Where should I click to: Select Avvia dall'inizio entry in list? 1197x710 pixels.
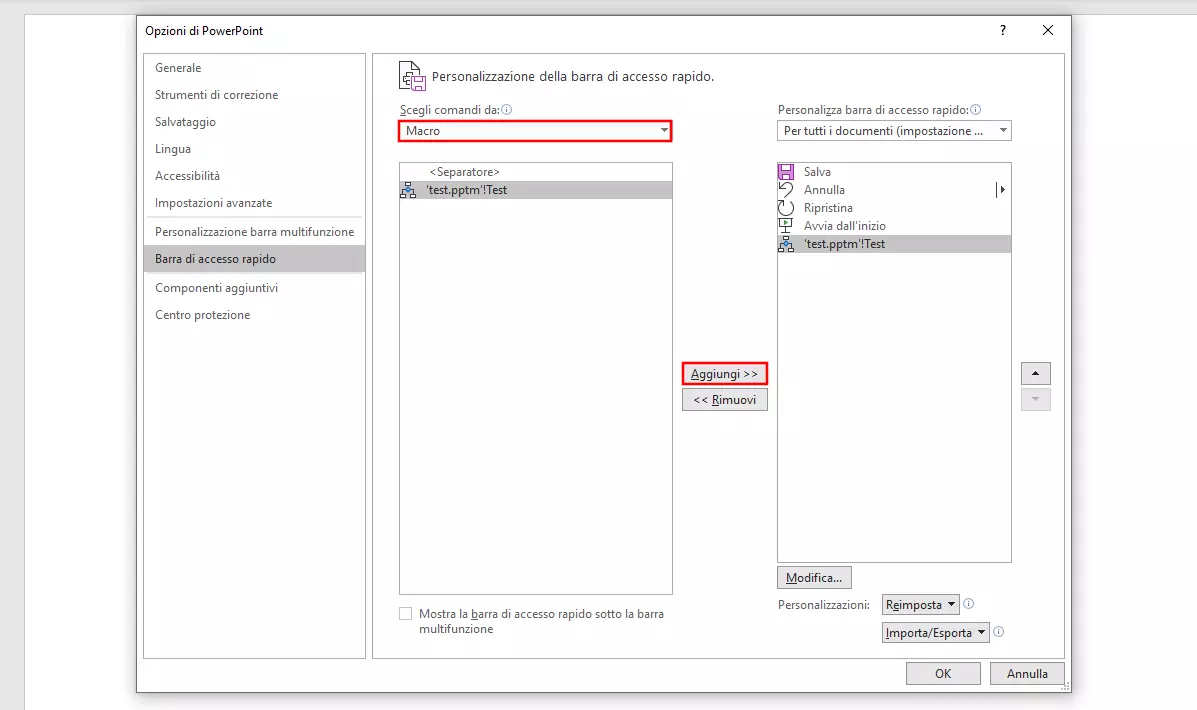(x=894, y=225)
